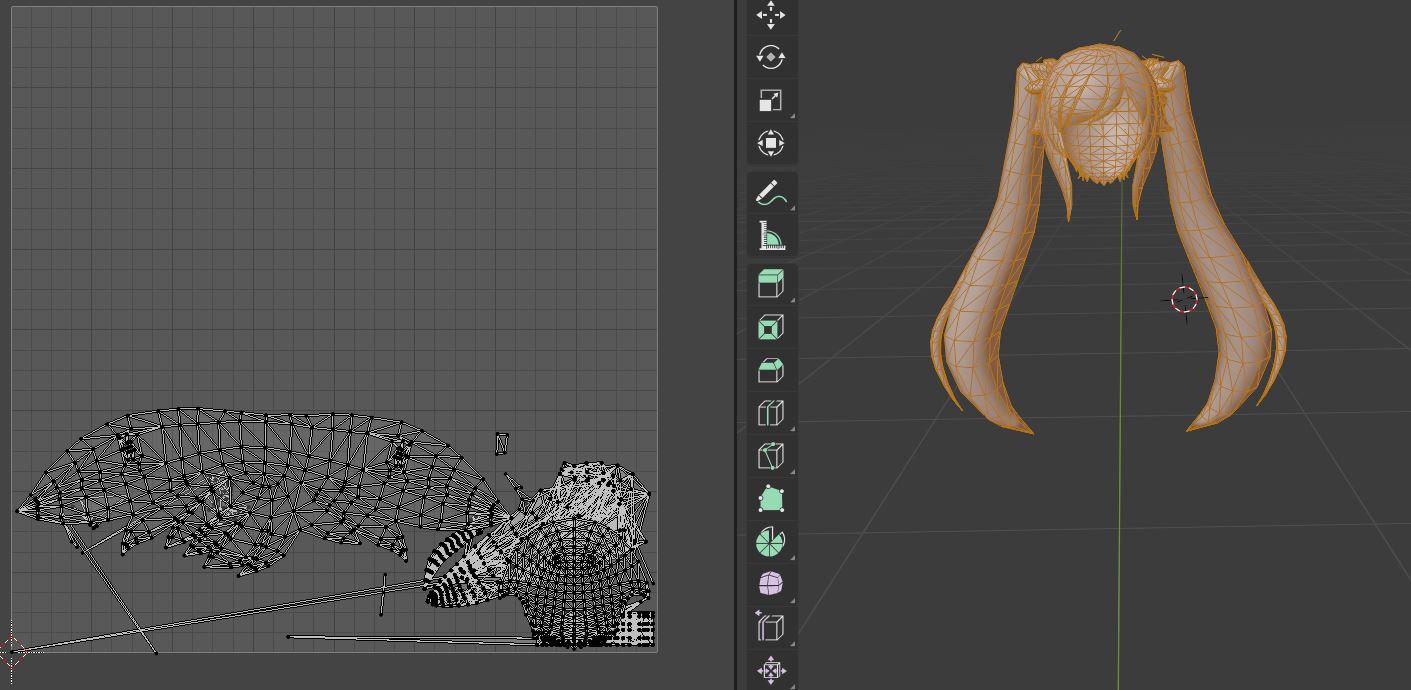The image size is (1411, 690).
Task: Select the Move tool
Action: (x=770, y=15)
